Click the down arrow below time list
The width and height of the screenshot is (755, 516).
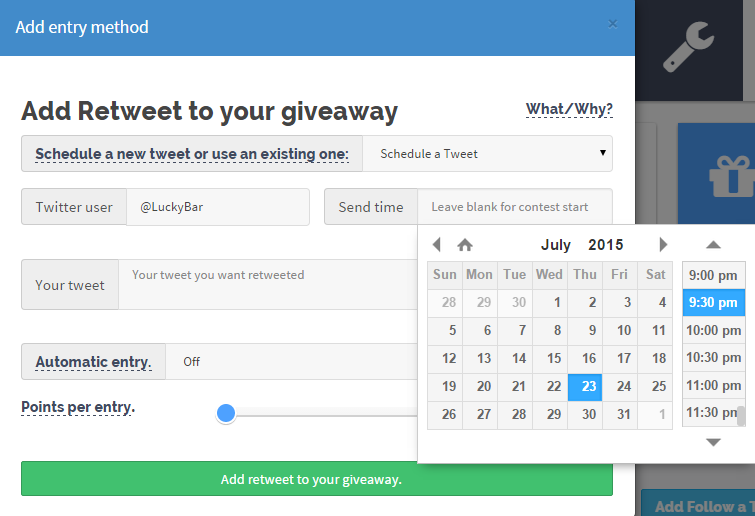[x=713, y=442]
